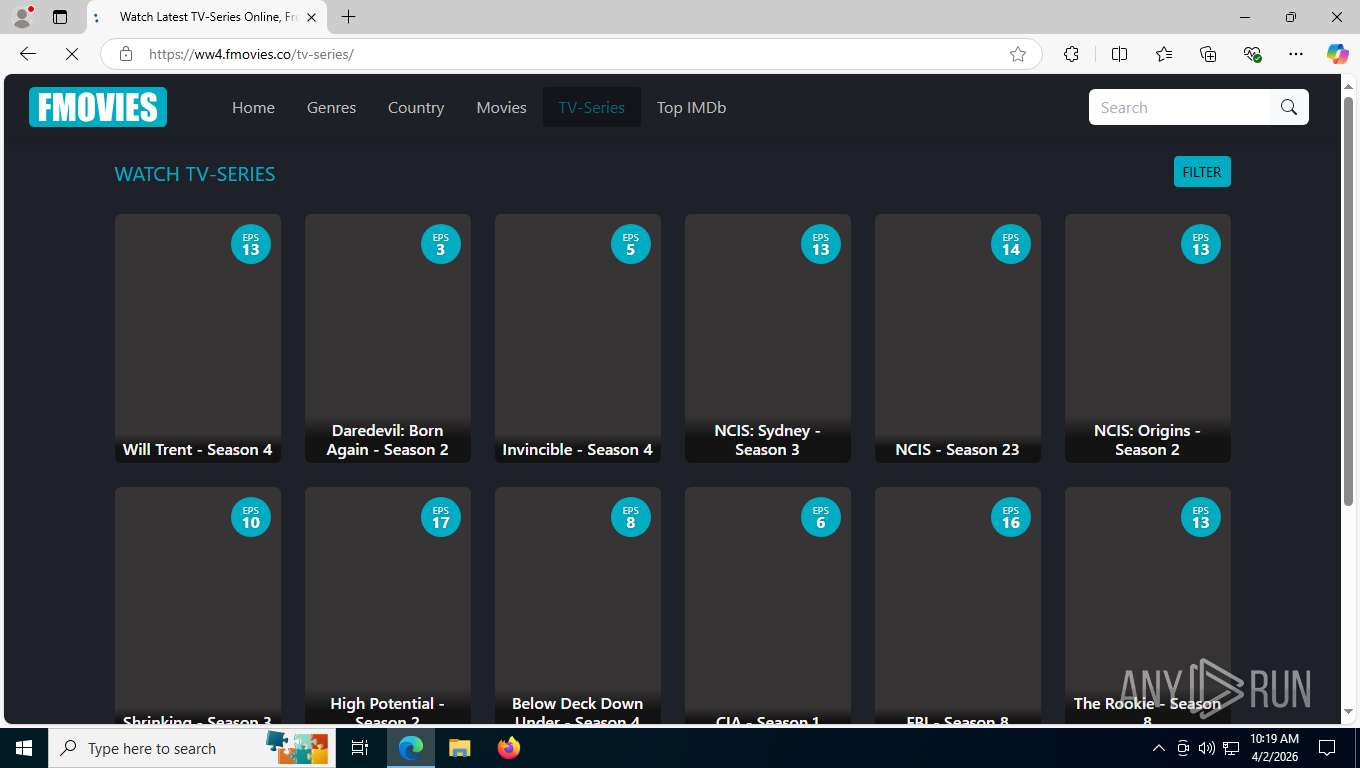The width and height of the screenshot is (1360, 768).
Task: Open Top IMDb page
Action: click(x=691, y=107)
